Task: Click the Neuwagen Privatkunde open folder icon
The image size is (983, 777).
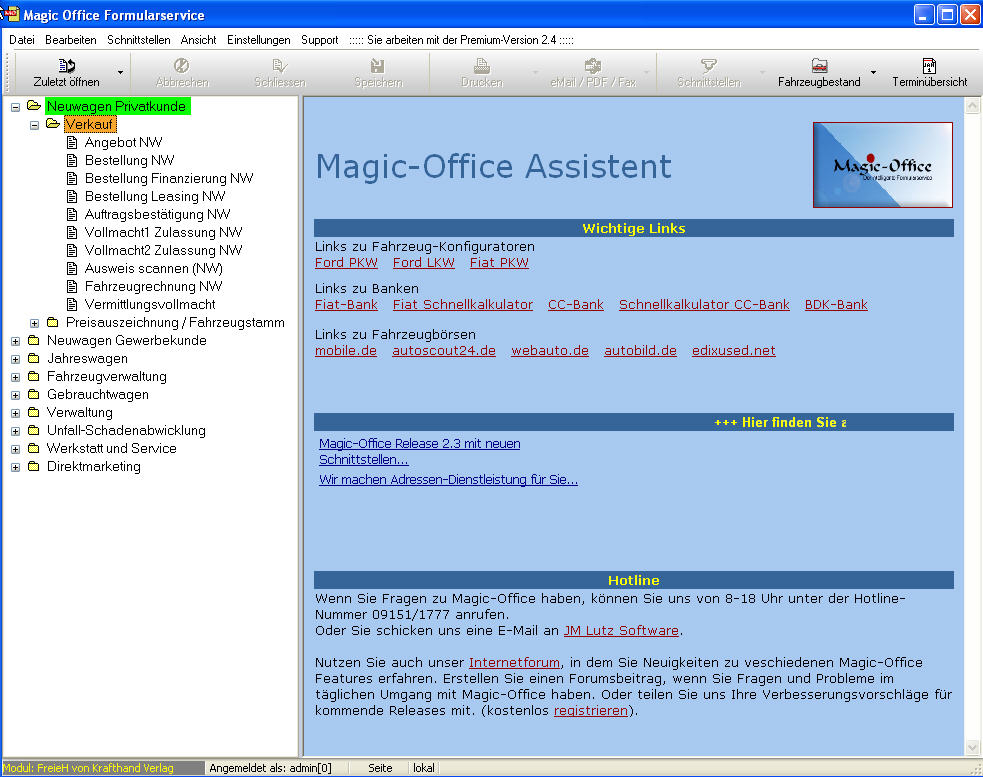Action: [34, 106]
